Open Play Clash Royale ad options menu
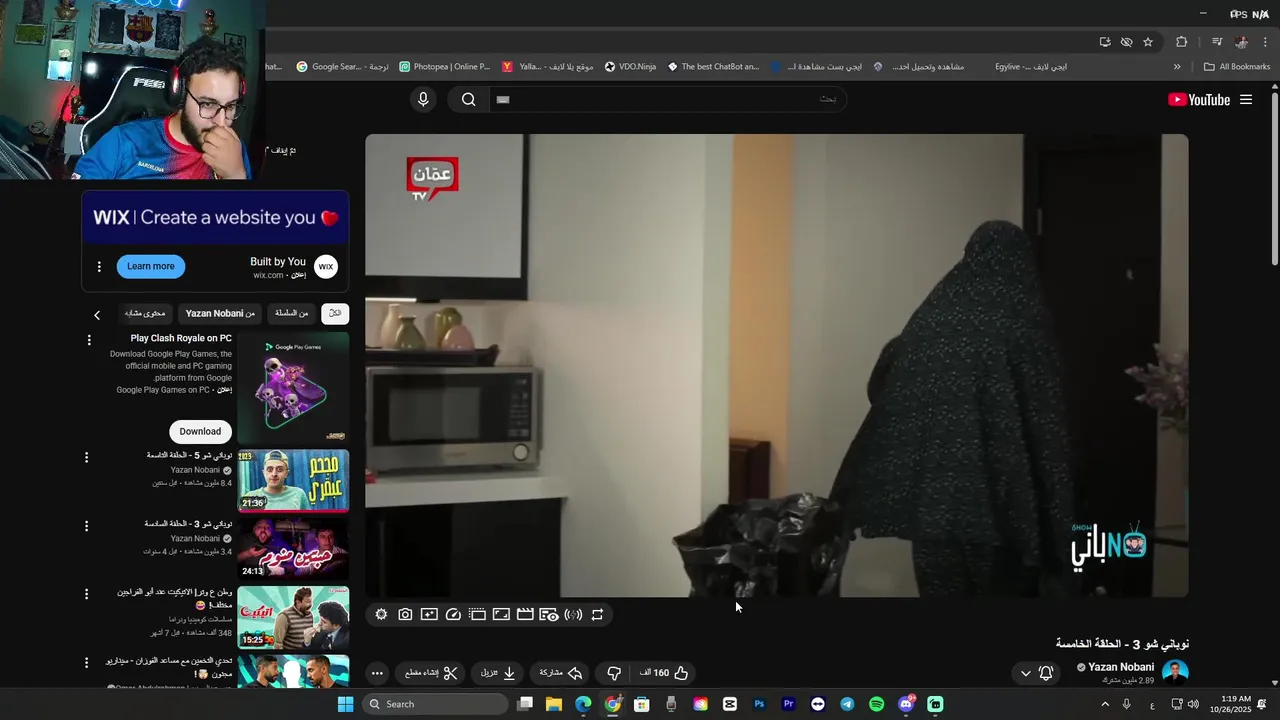Screen dimensions: 1280x720 click(89, 340)
